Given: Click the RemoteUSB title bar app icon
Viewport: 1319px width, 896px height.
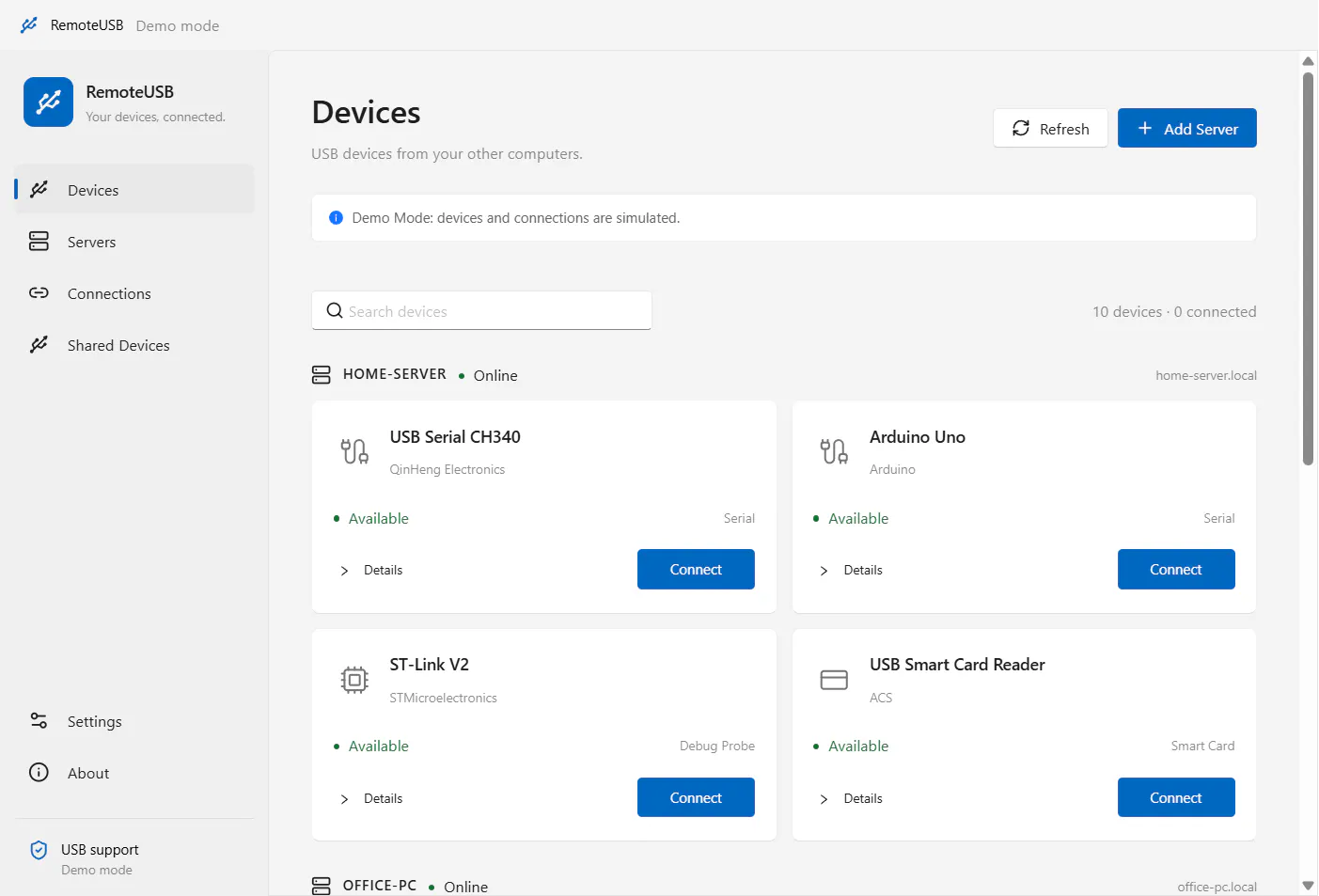Looking at the screenshot, I should tap(29, 25).
